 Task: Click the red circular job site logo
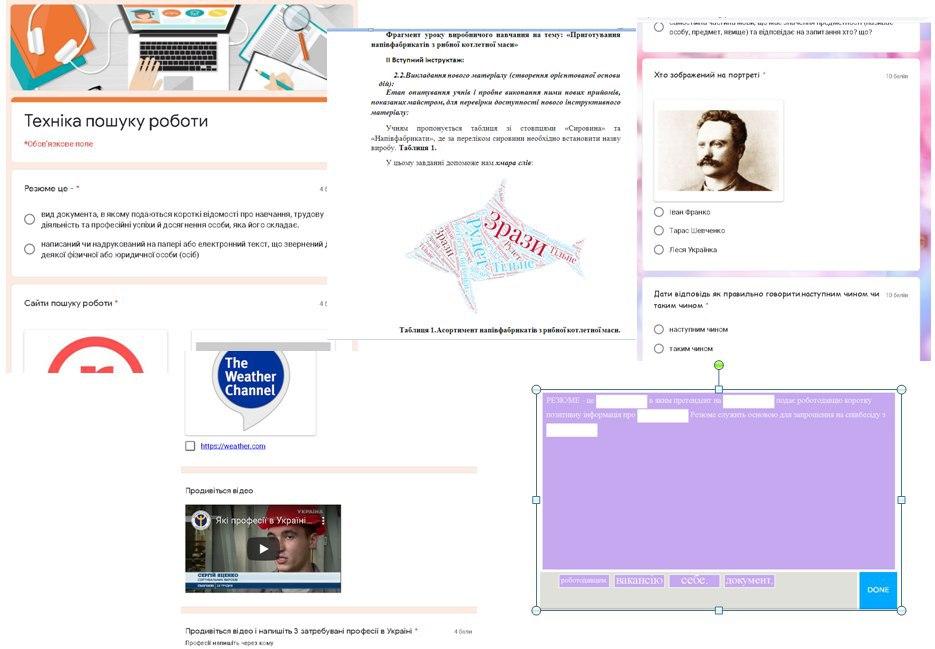click(95, 356)
